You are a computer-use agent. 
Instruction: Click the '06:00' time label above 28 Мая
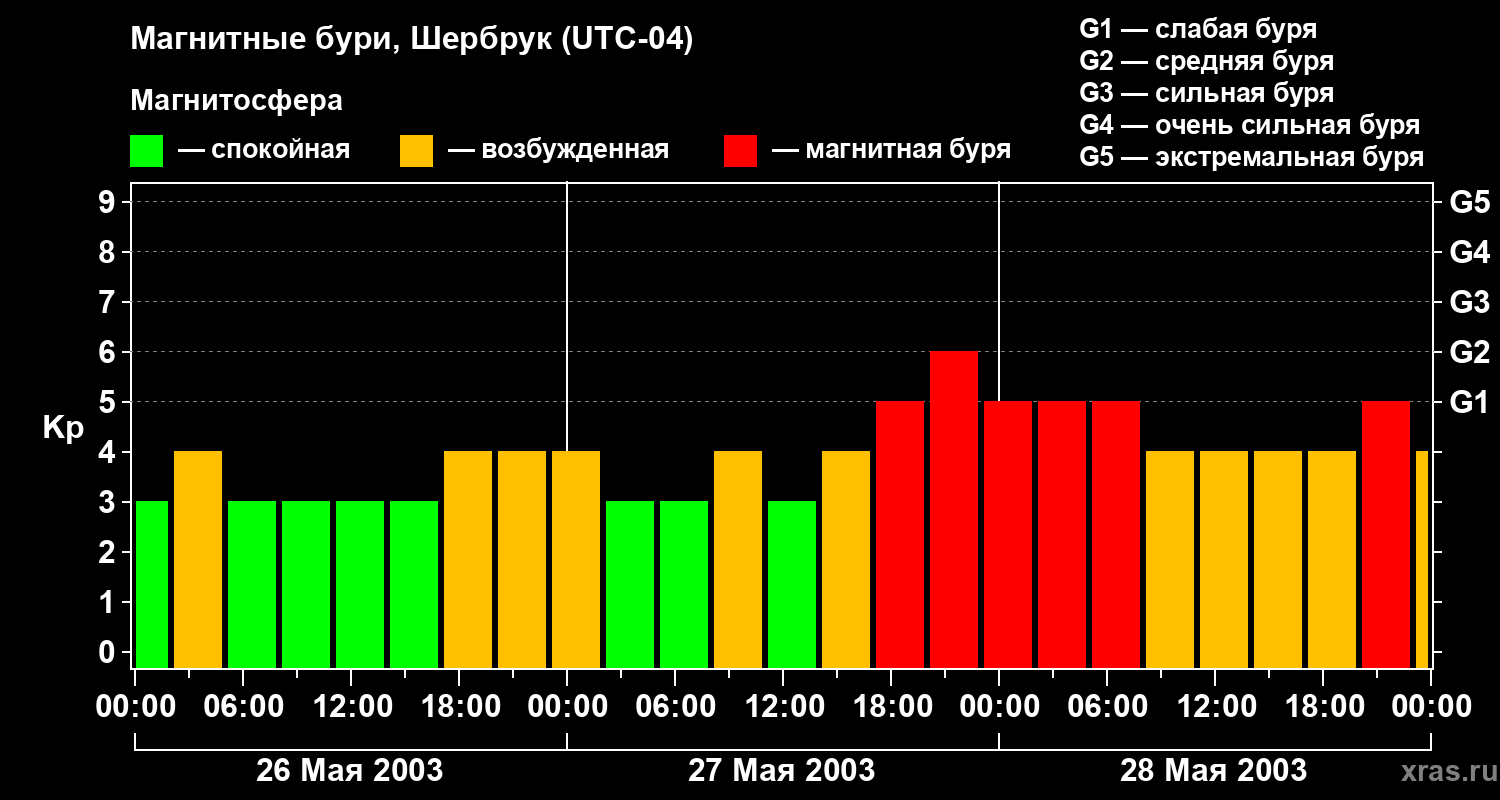click(1107, 706)
